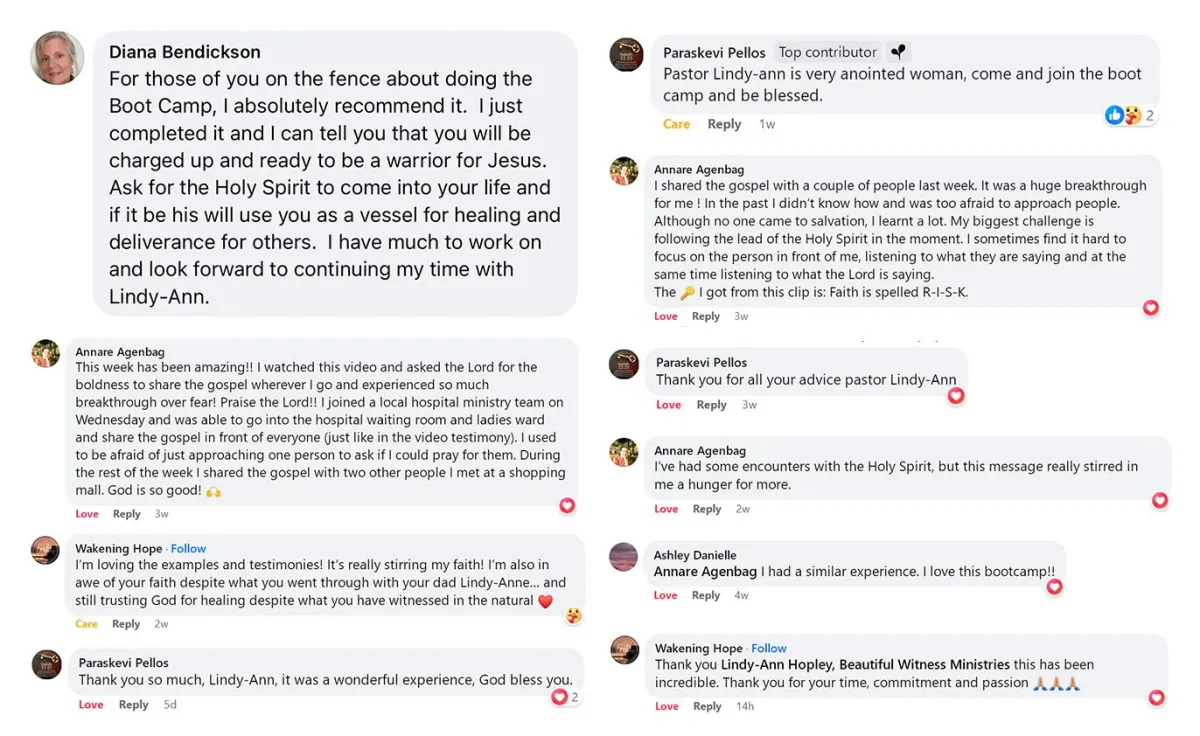1200x736 pixels.
Task: Click the 14h timestamp on Wakening Hope's comment
Action: tap(744, 706)
